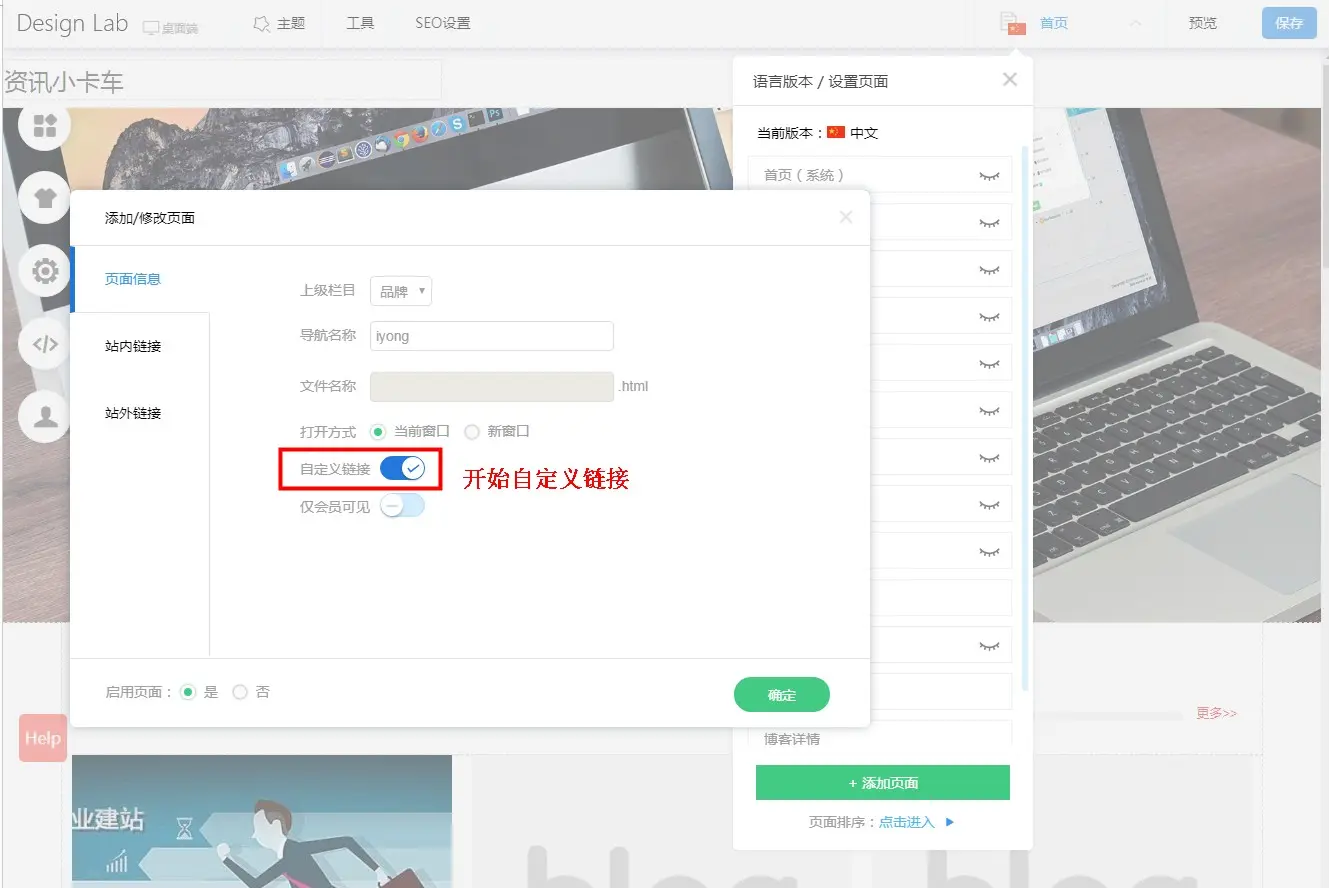Open the T-shirt theme icon in sidebar
This screenshot has height=888, width=1329.
pos(45,197)
